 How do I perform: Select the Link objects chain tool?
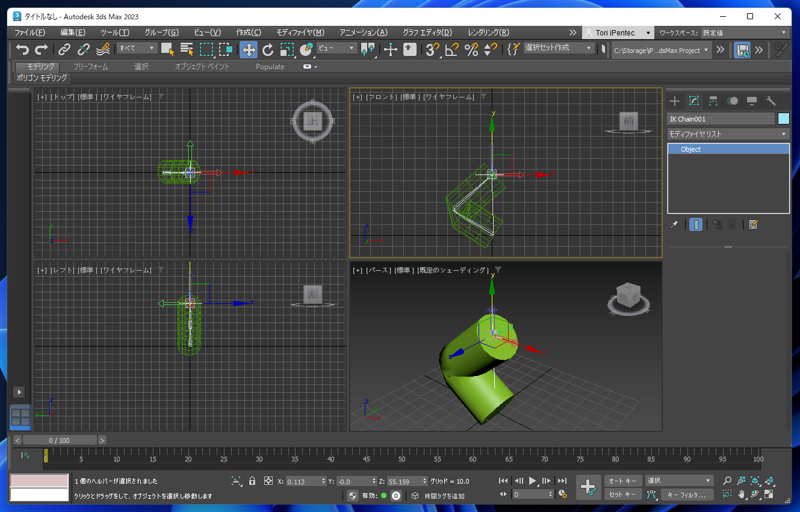pyautogui.click(x=64, y=49)
